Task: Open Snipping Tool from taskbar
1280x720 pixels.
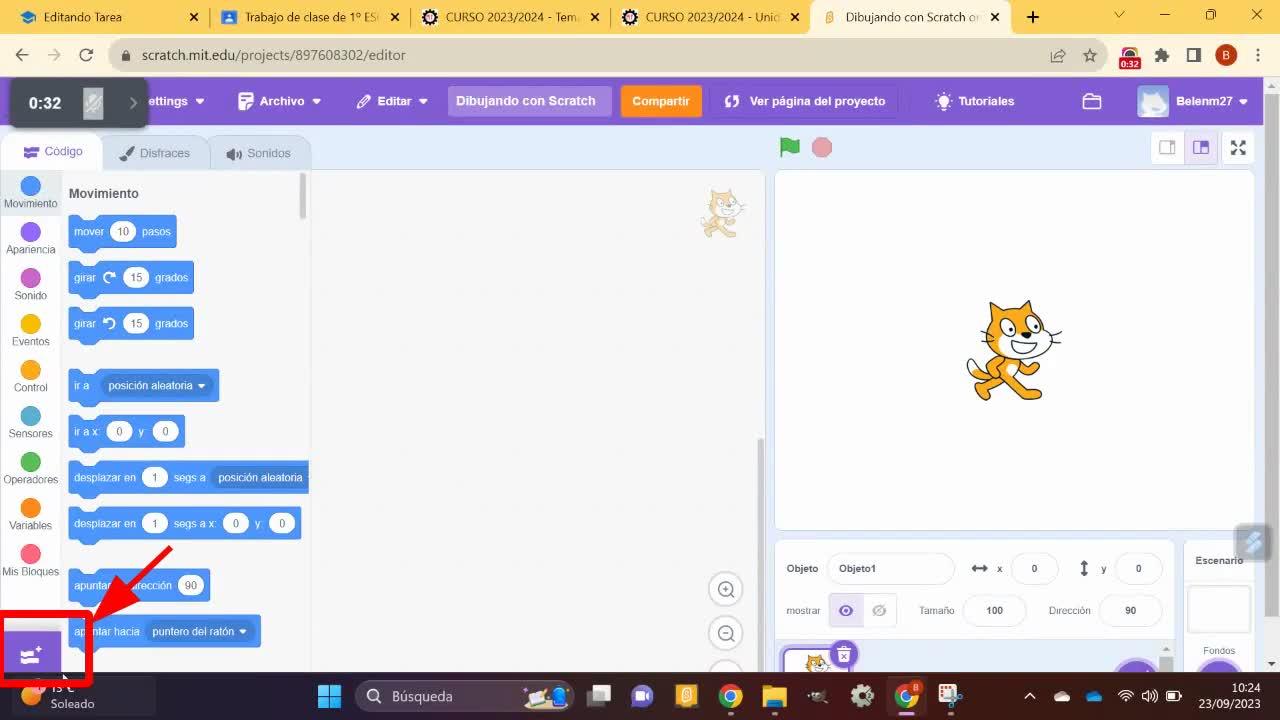Action: click(949, 696)
